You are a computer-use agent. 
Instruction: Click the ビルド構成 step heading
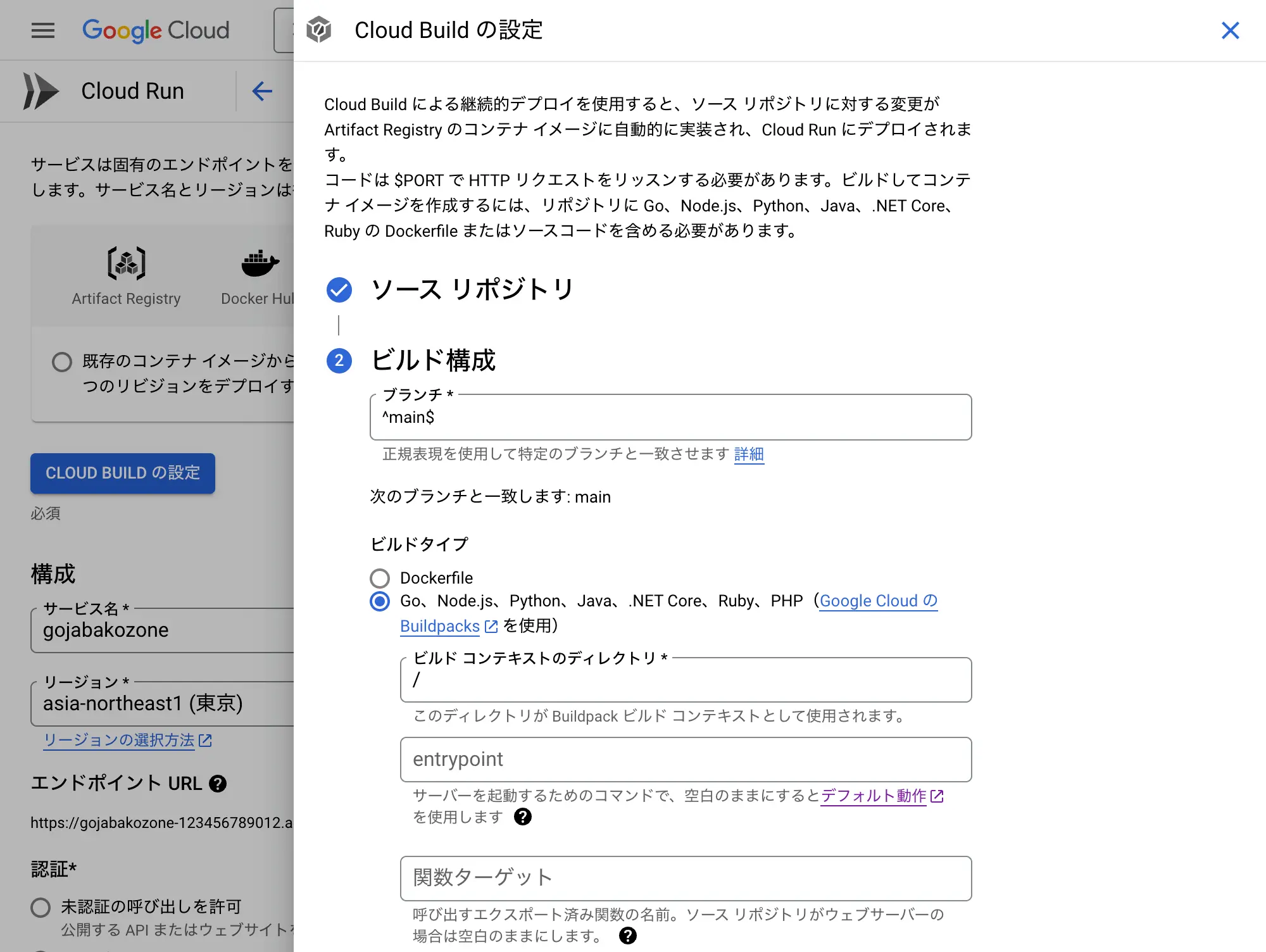(x=433, y=361)
